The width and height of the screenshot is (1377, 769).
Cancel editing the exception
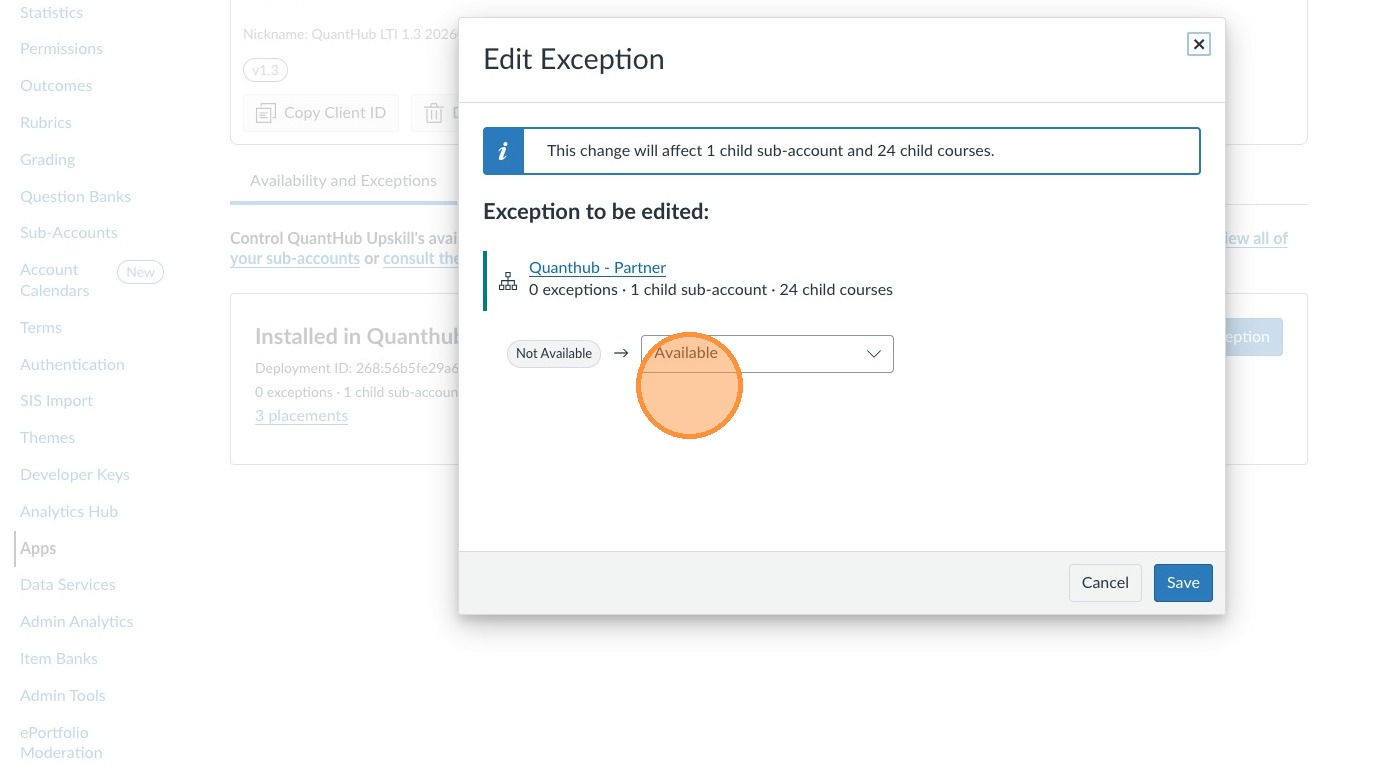(x=1104, y=583)
